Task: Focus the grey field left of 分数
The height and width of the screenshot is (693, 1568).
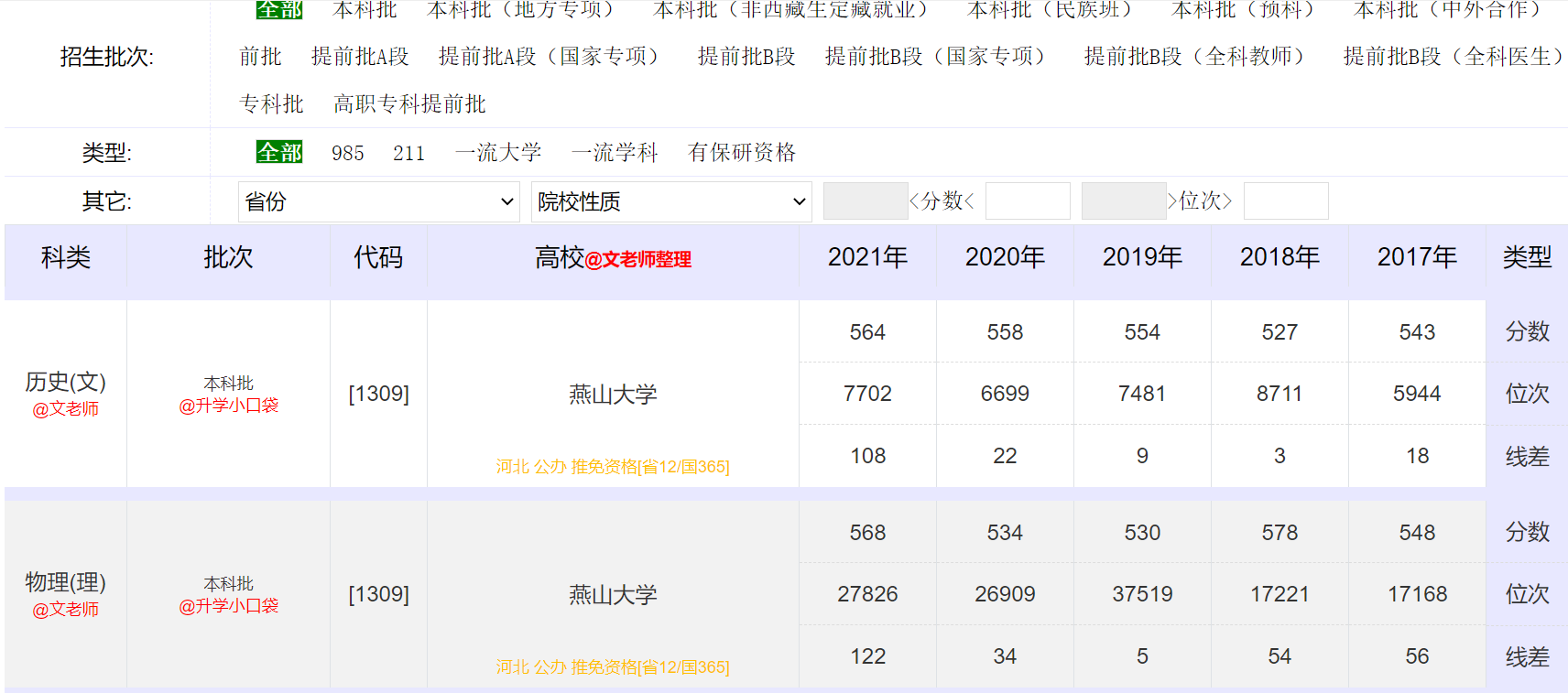Action: click(x=866, y=200)
